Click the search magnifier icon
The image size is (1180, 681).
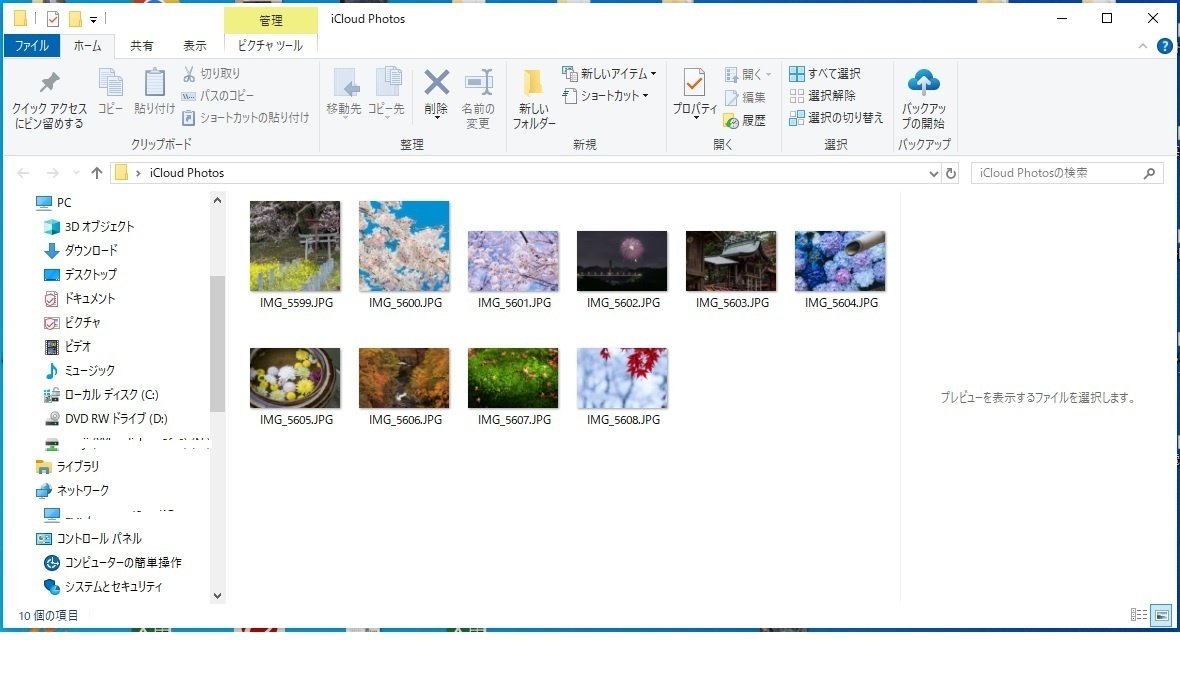[x=1149, y=173]
